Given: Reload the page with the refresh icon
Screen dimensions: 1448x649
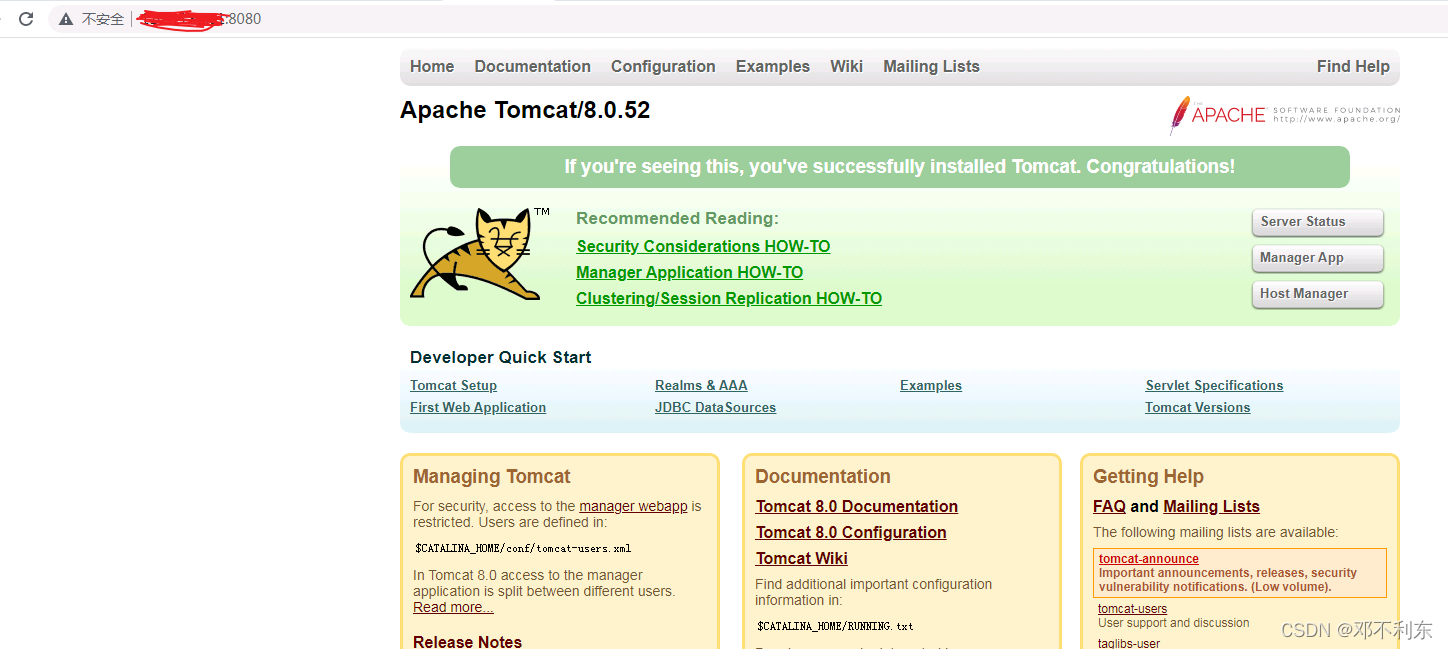Looking at the screenshot, I should coord(26,19).
